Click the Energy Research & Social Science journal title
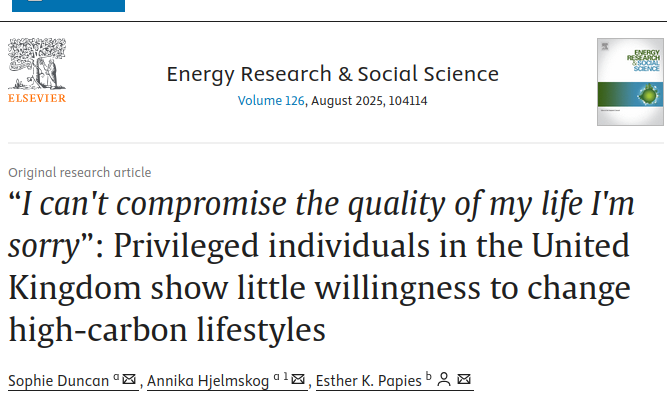 click(x=333, y=74)
